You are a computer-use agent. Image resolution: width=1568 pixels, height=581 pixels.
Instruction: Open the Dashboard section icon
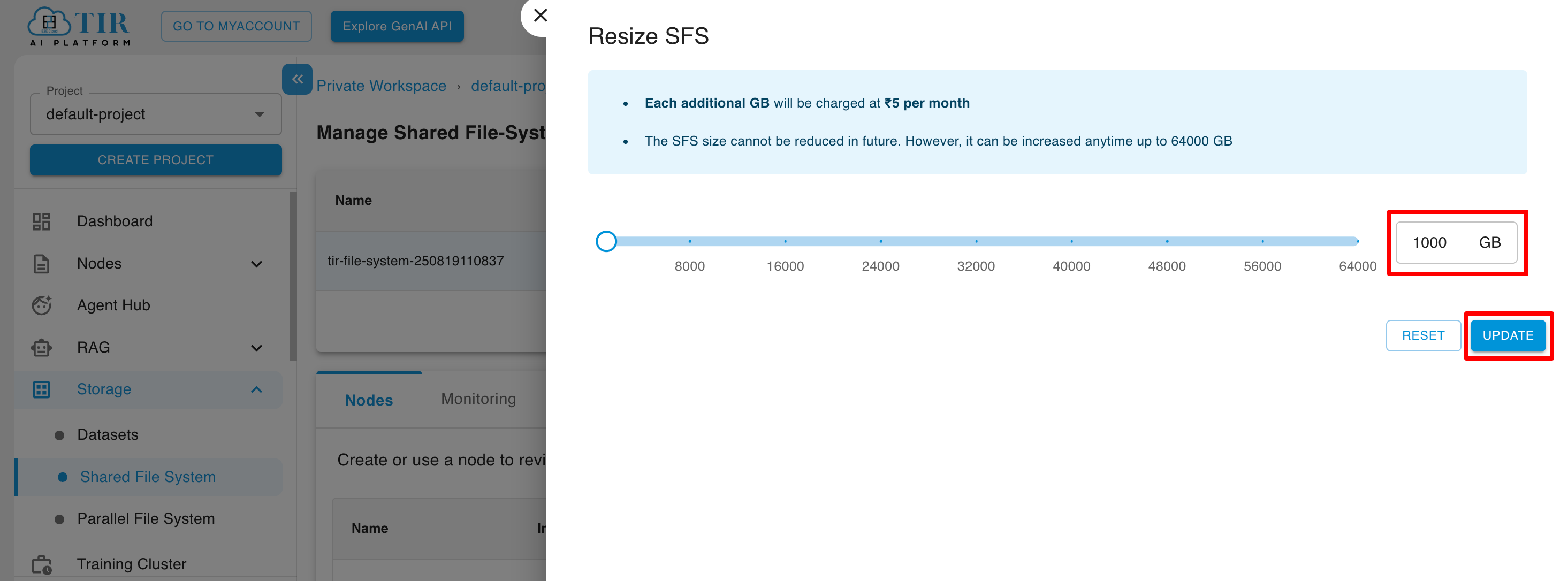coord(41,221)
